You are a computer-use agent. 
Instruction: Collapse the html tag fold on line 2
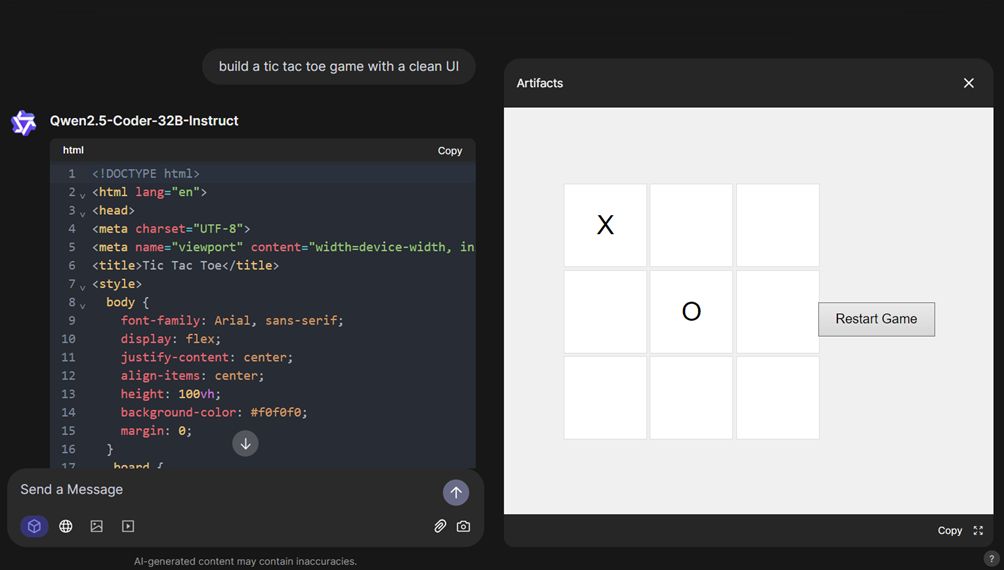coord(83,193)
